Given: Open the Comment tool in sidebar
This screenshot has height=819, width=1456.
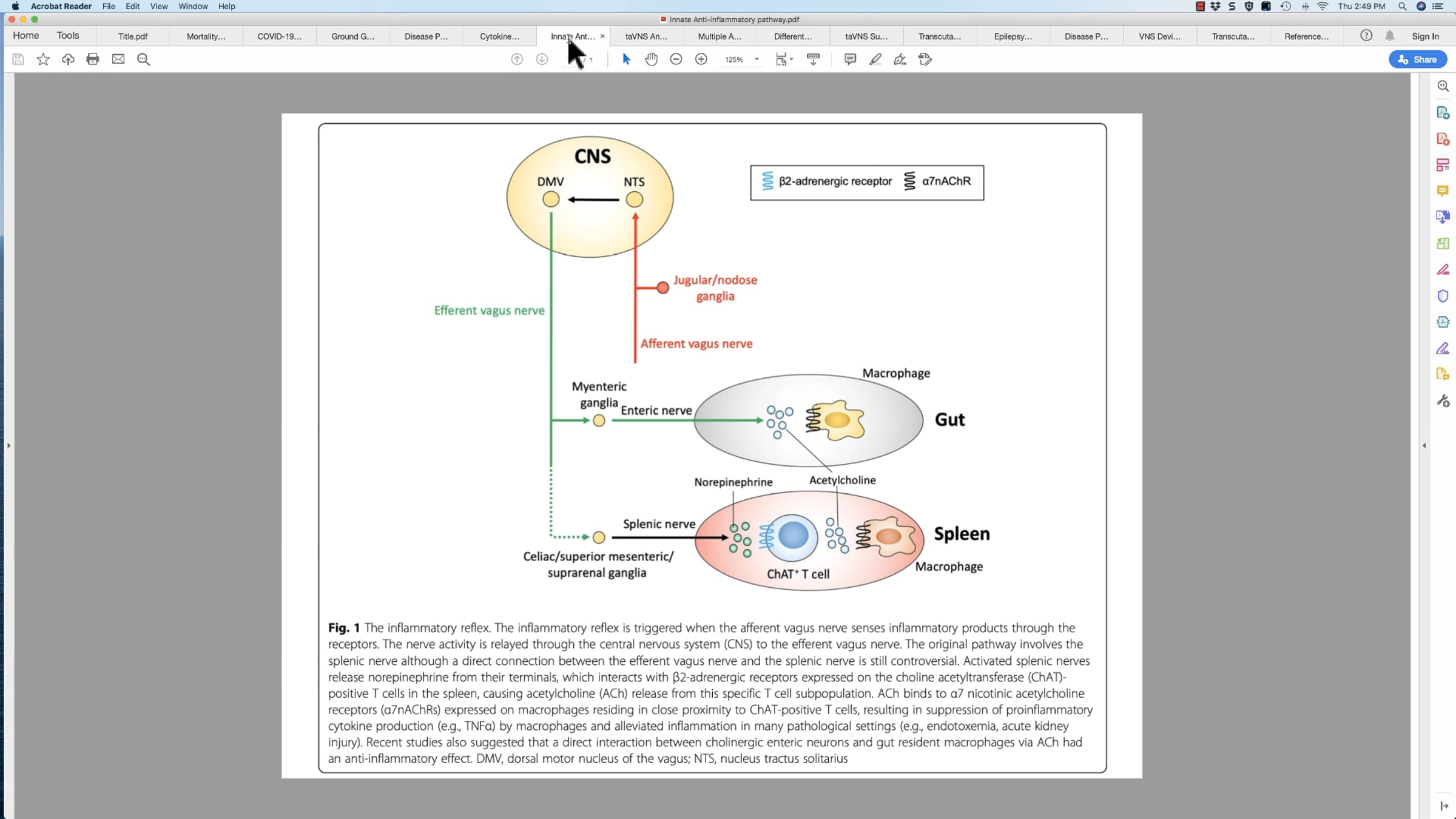Looking at the screenshot, I should click(x=1443, y=191).
